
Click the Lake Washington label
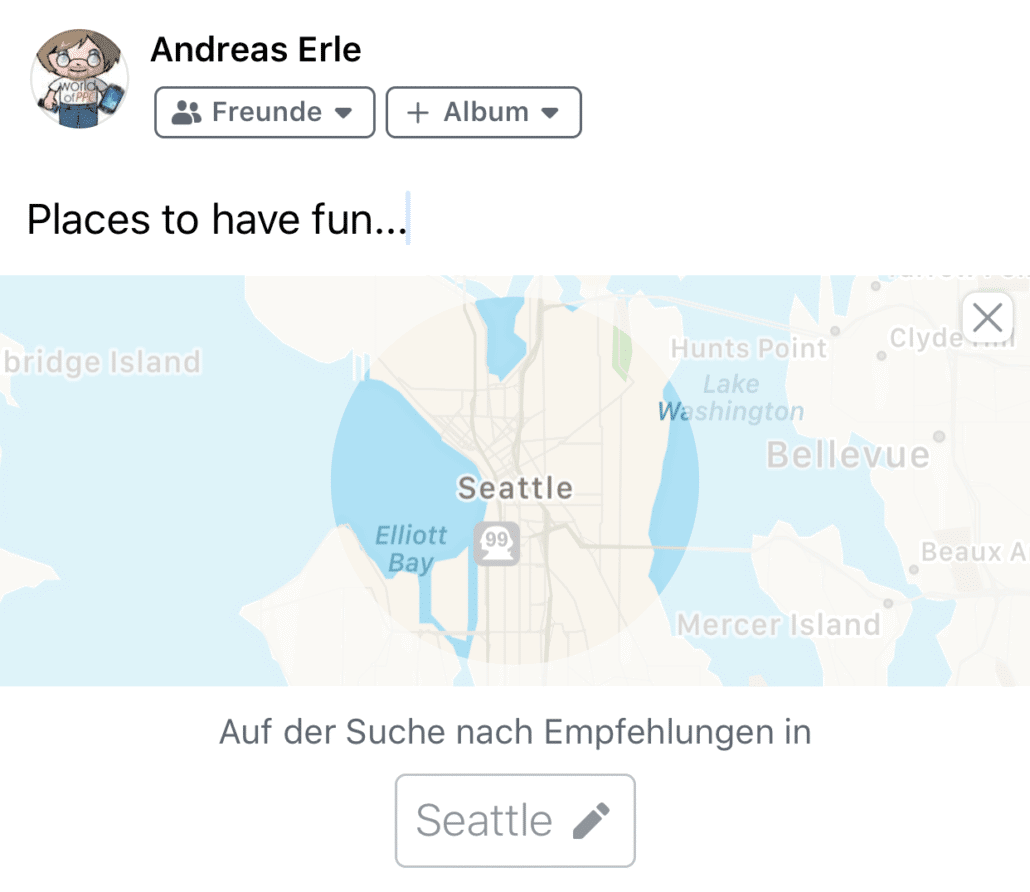tap(731, 397)
